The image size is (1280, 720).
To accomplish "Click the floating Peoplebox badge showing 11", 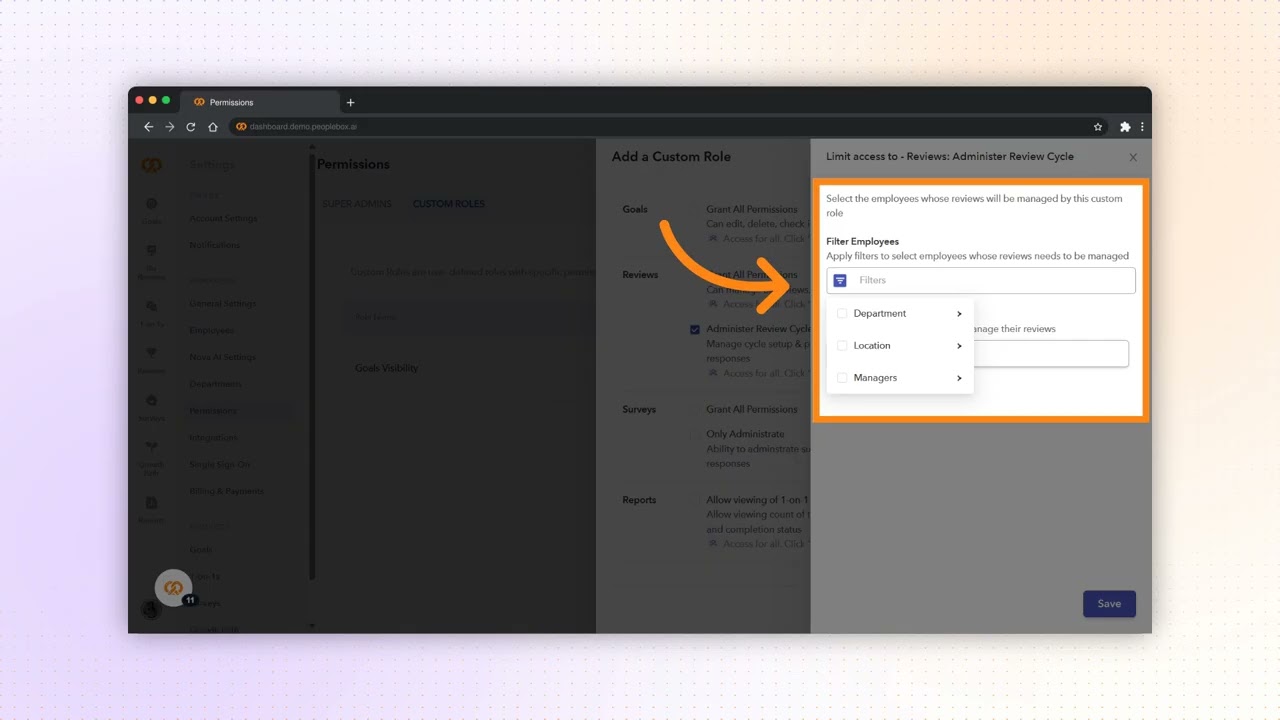I will click(x=174, y=588).
